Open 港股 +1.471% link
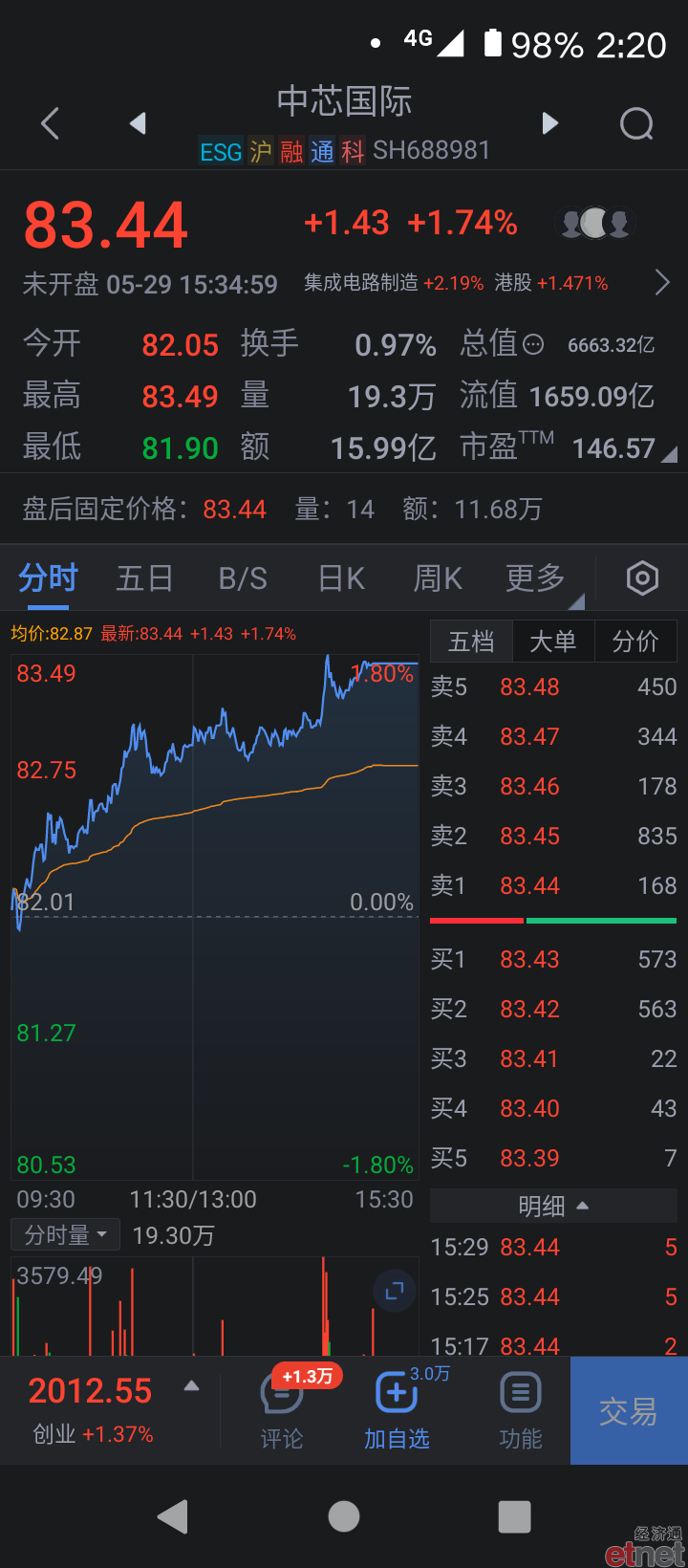This screenshot has width=688, height=1568. coord(551,283)
